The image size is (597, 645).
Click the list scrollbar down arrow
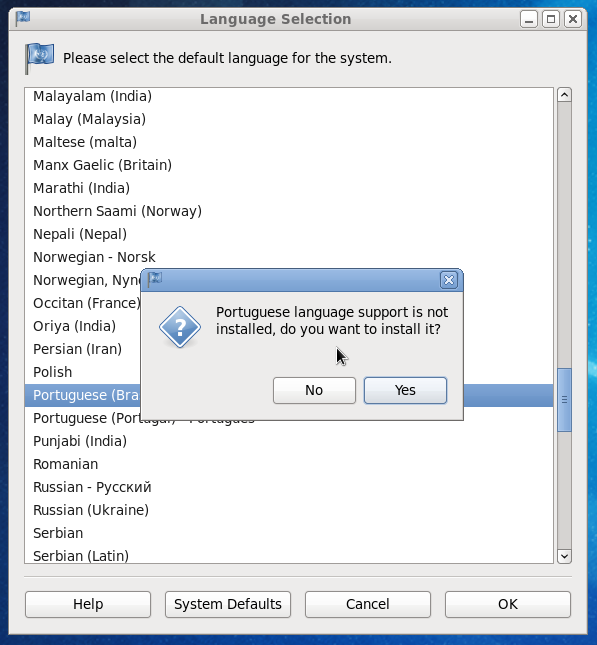tap(564, 557)
